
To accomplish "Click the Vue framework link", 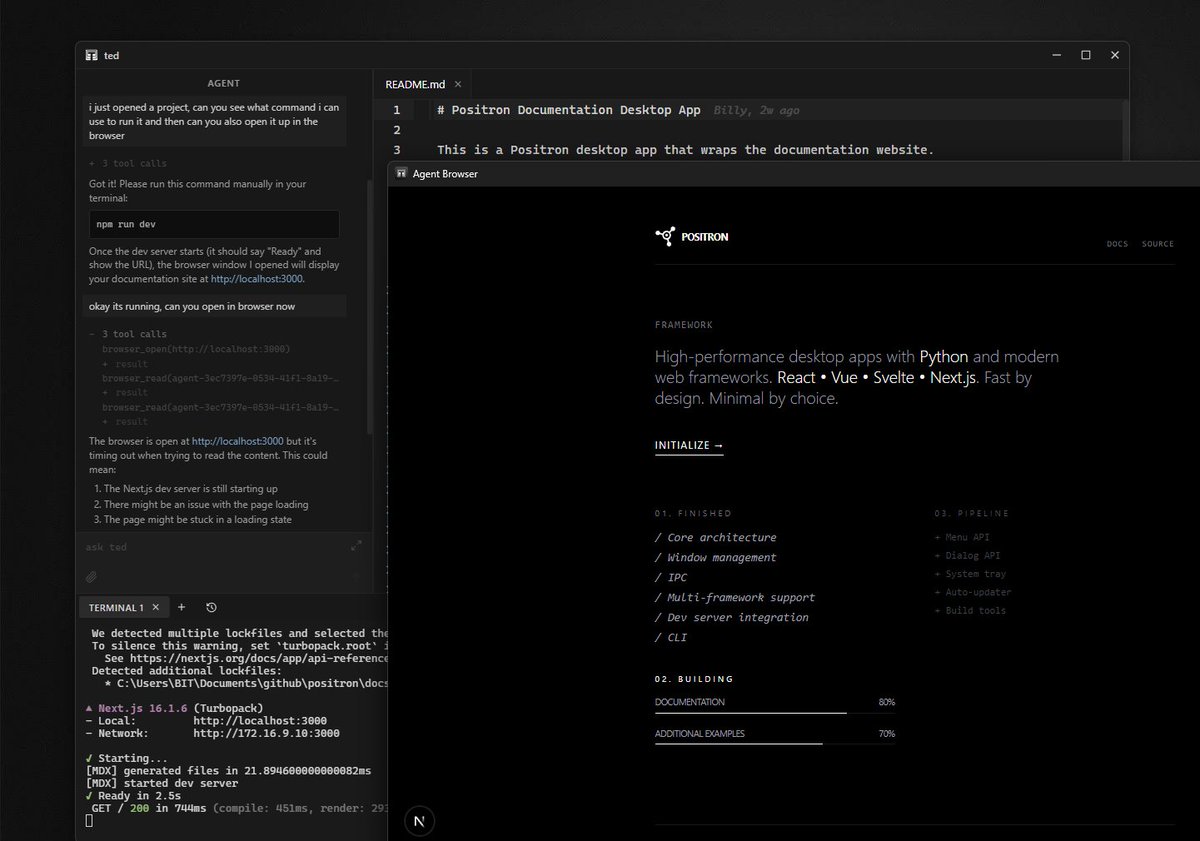I will point(843,378).
